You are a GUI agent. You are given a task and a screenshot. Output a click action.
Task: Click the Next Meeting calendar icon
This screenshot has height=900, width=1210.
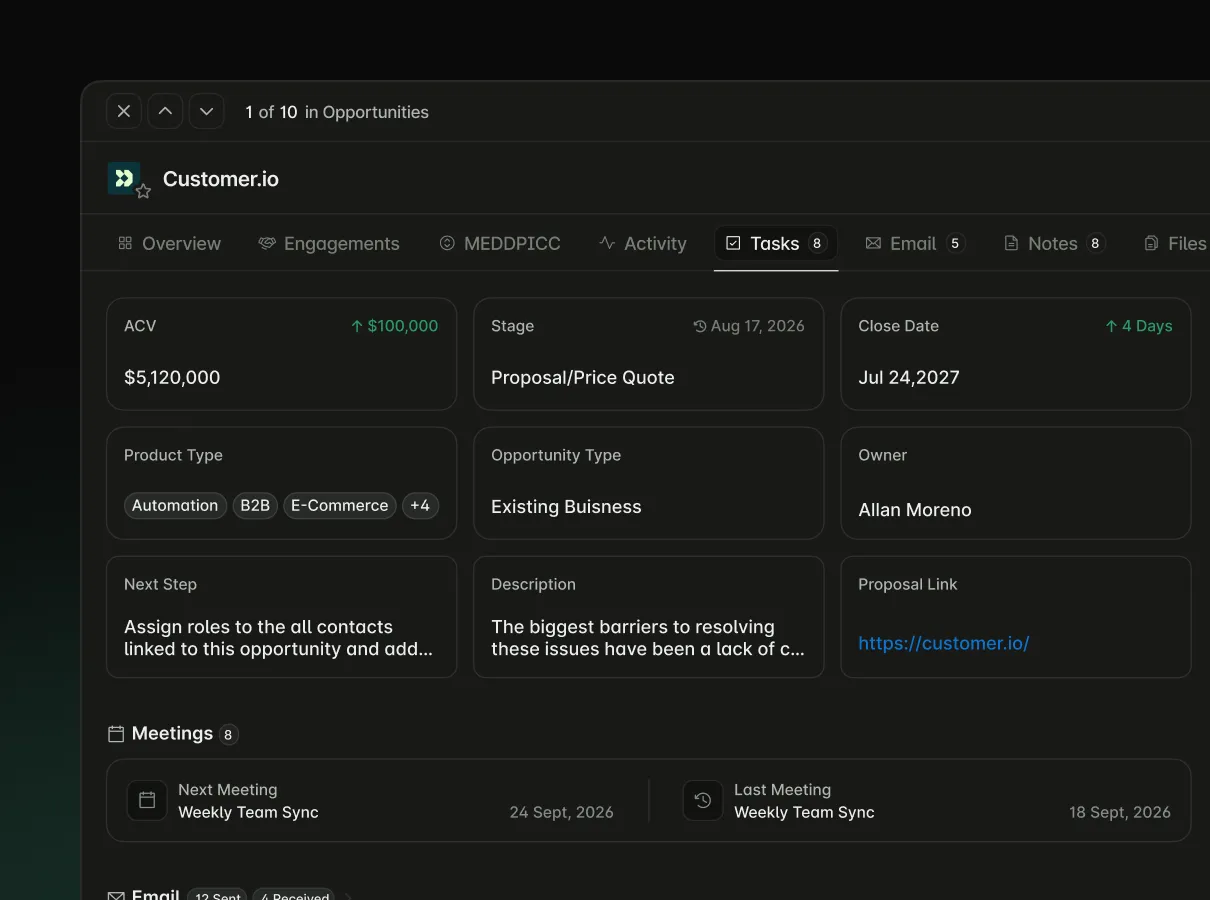[x=147, y=800]
